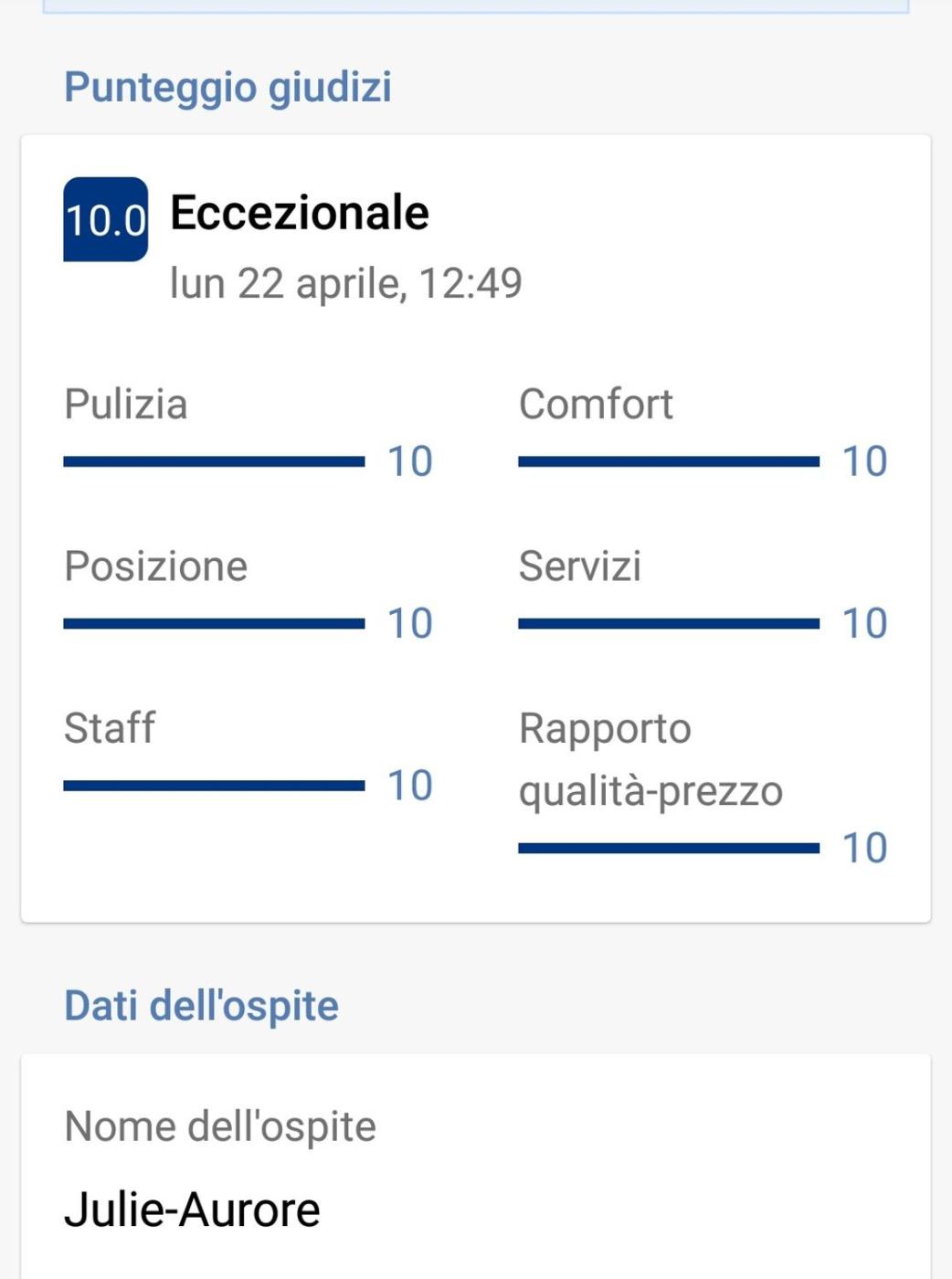The image size is (952, 1279).
Task: Select the review date lun 22 aprile
Action: pos(345,283)
